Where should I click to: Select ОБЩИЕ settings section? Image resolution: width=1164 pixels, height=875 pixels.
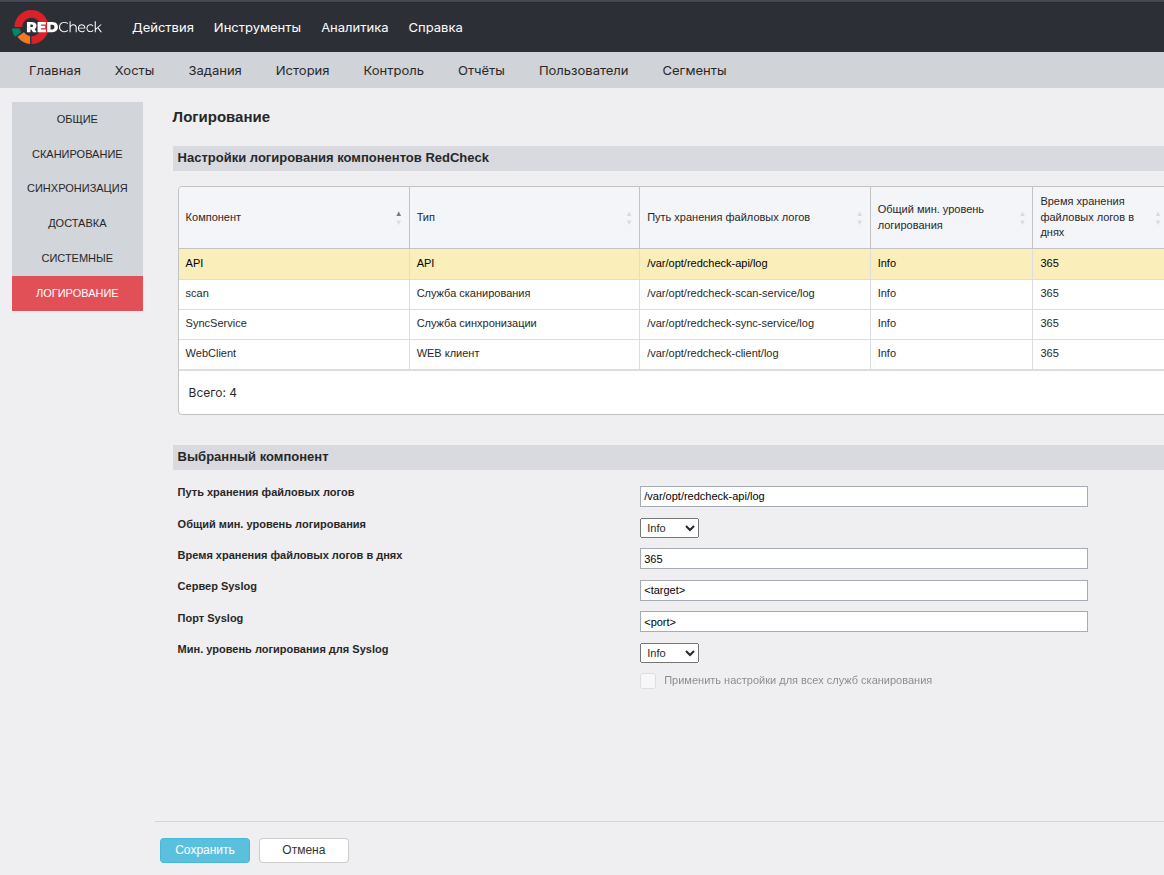(77, 119)
